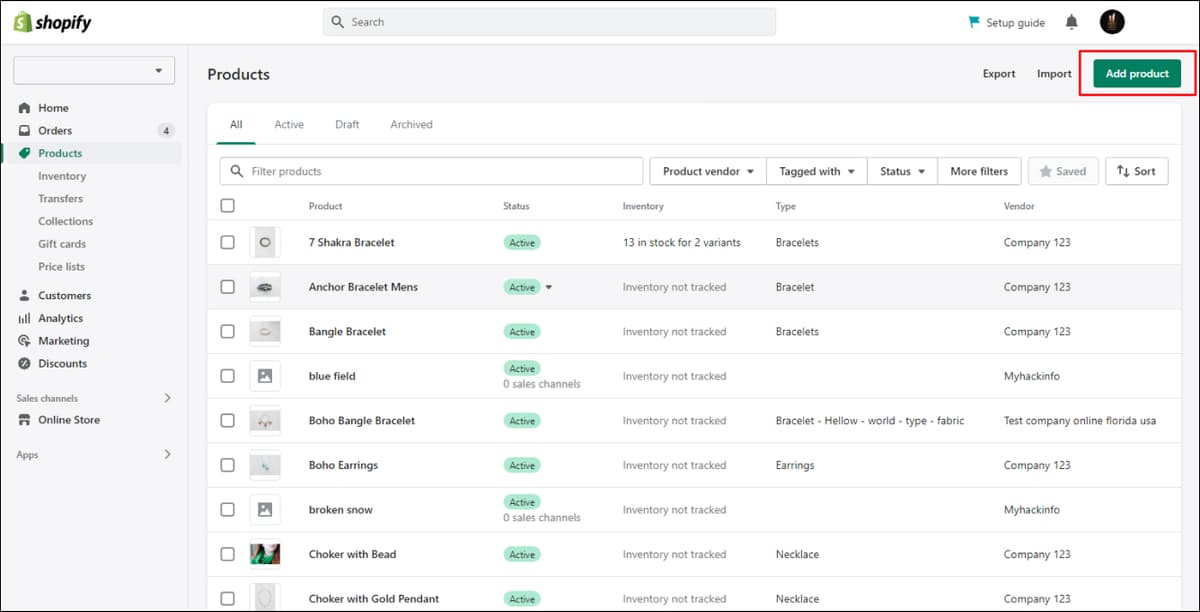Click the Import button
Viewport: 1200px width, 612px height.
point(1054,73)
